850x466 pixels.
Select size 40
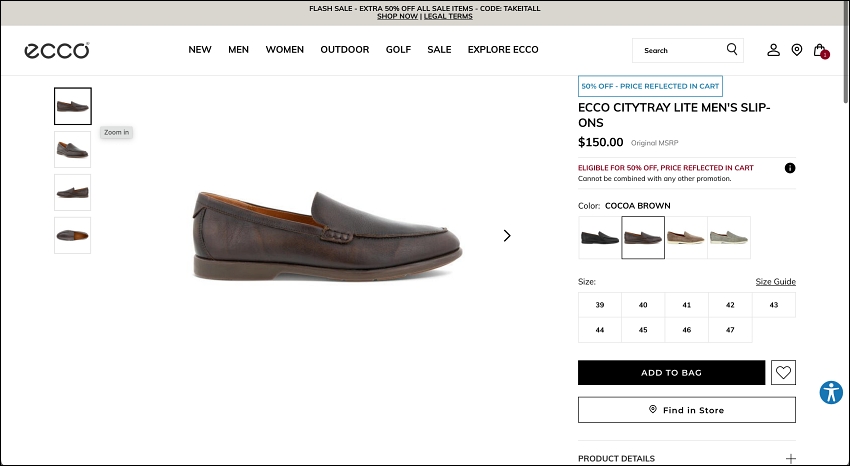643,305
